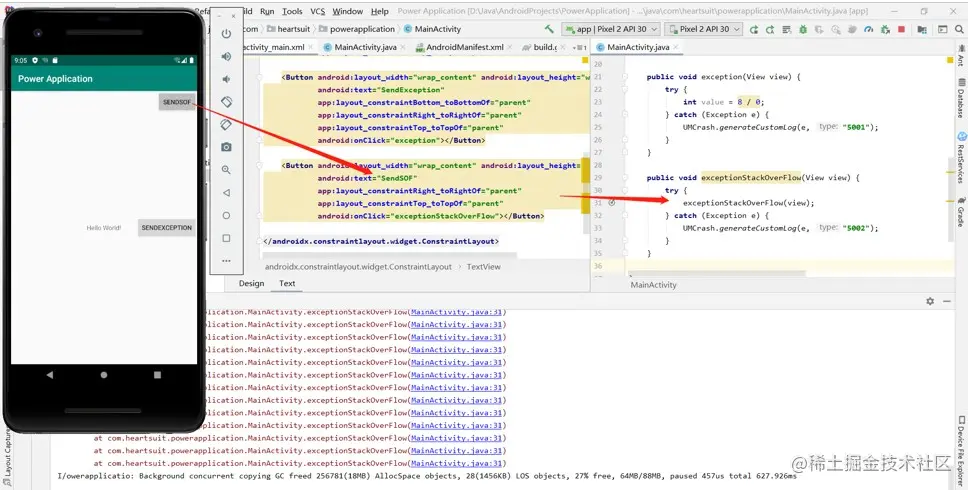
Task: Tap the phone's home navigation button
Action: (x=104, y=375)
